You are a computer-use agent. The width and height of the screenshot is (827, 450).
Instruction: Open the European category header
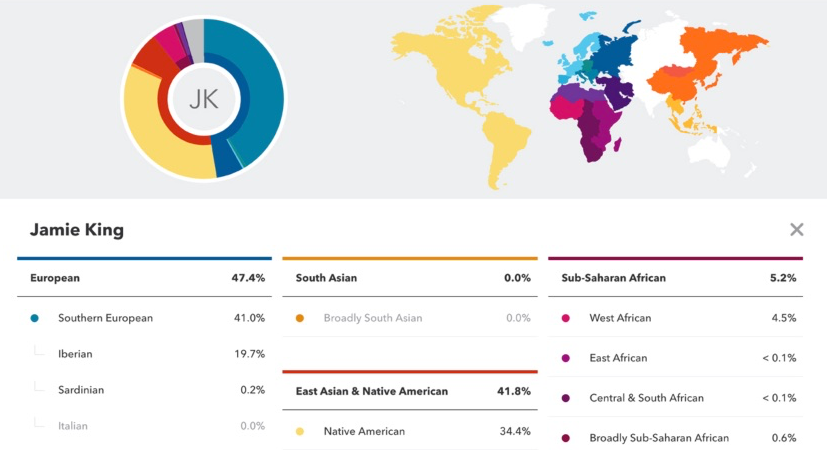coord(145,278)
